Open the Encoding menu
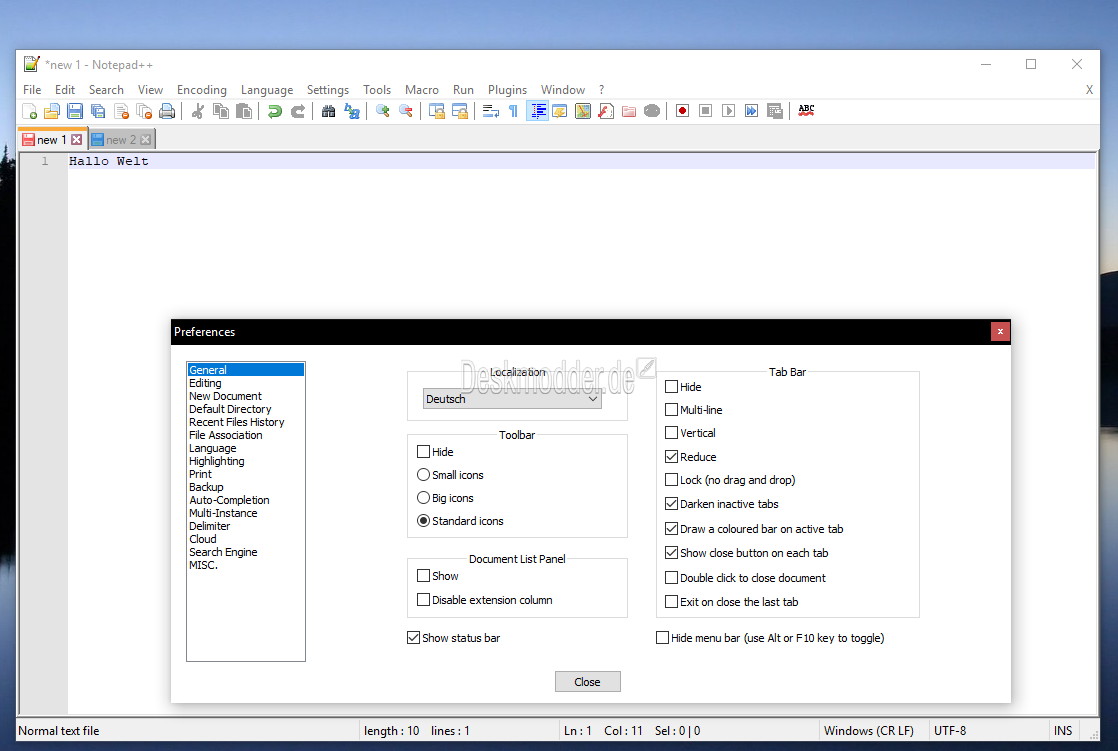The height and width of the screenshot is (751, 1118). [202, 90]
